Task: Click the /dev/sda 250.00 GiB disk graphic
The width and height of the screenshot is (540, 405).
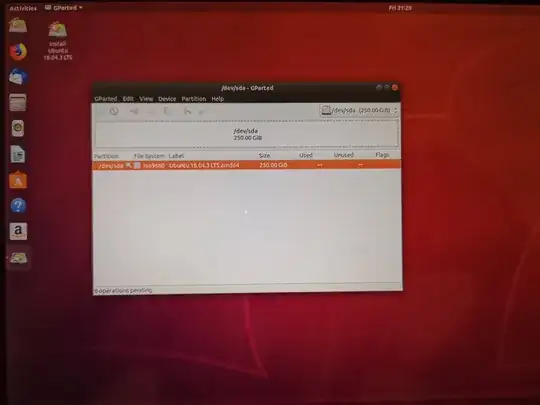Action: (x=247, y=134)
